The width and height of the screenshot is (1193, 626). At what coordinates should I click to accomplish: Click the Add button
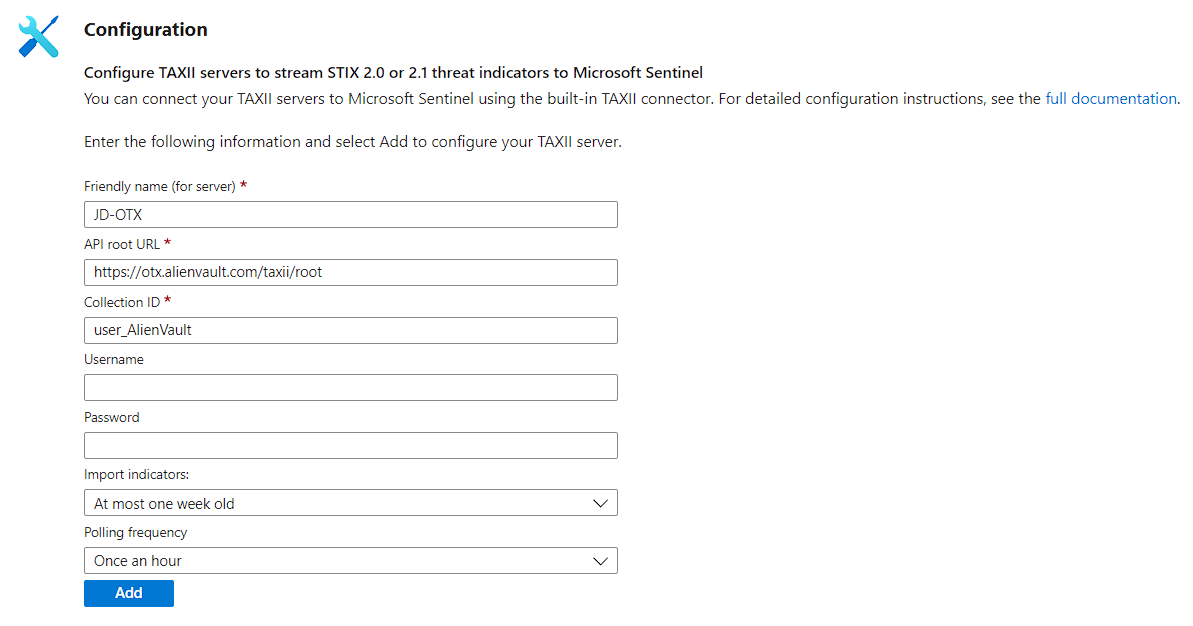click(x=128, y=592)
